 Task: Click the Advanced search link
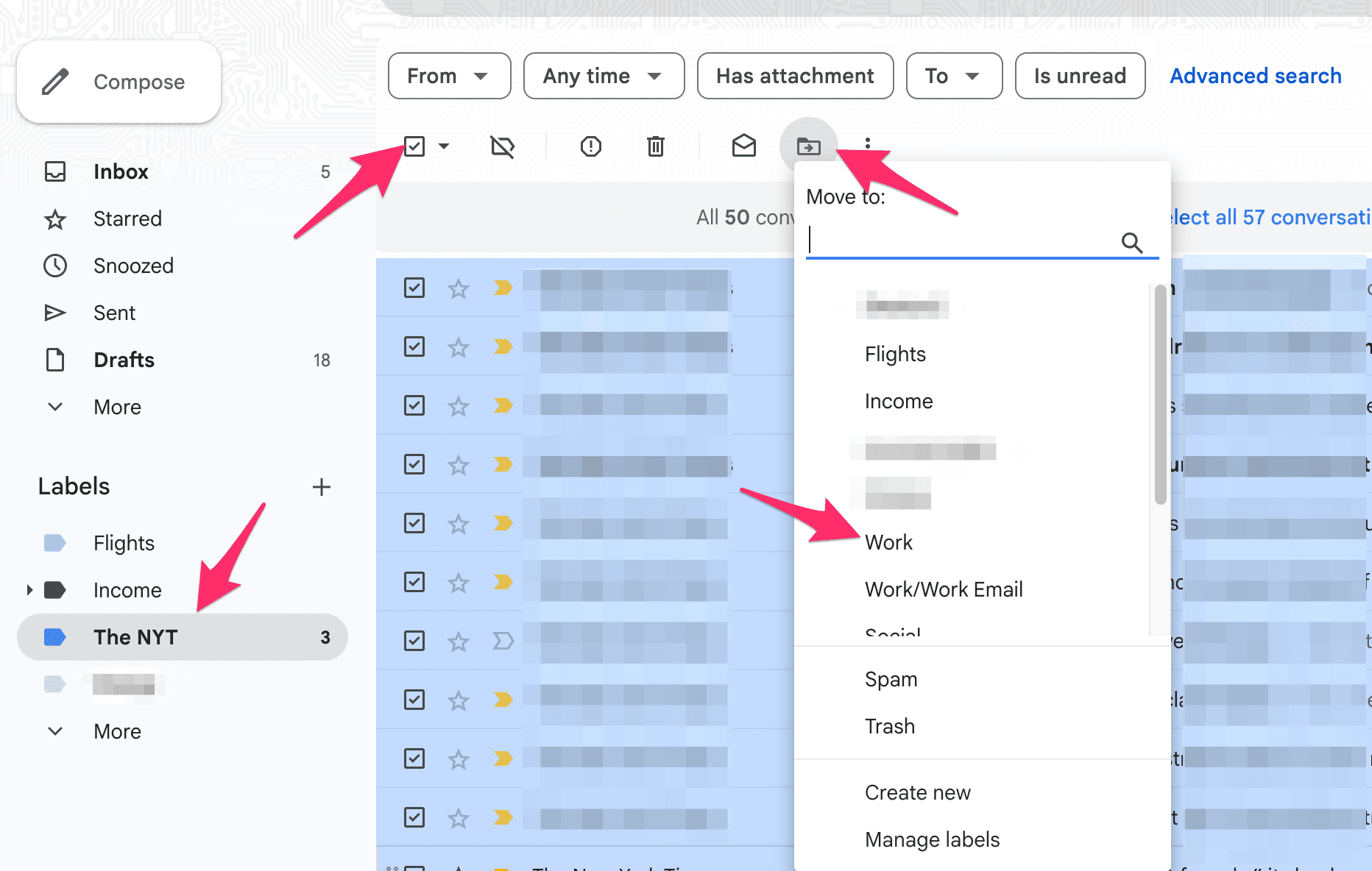click(x=1256, y=76)
